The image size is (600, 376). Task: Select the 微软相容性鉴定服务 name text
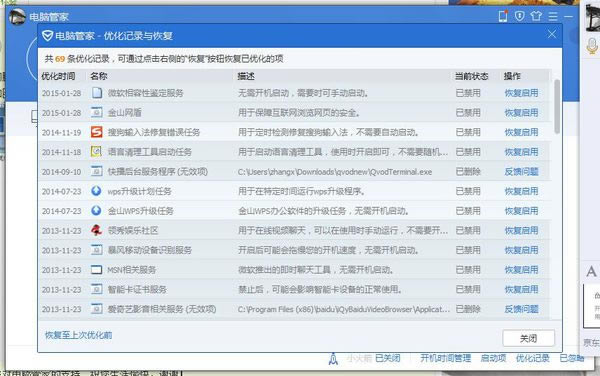145,93
